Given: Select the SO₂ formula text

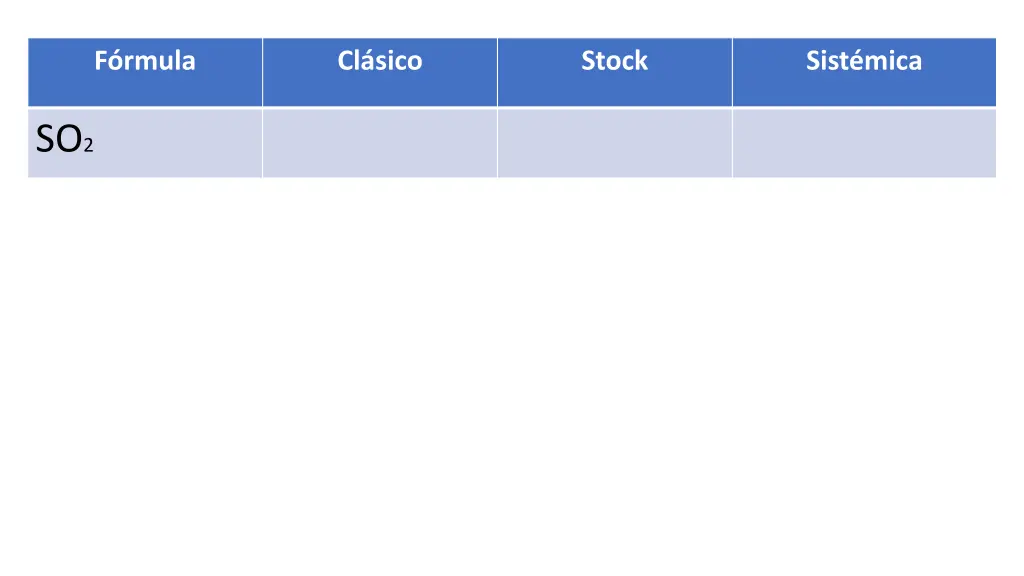Looking at the screenshot, I should coord(65,139).
